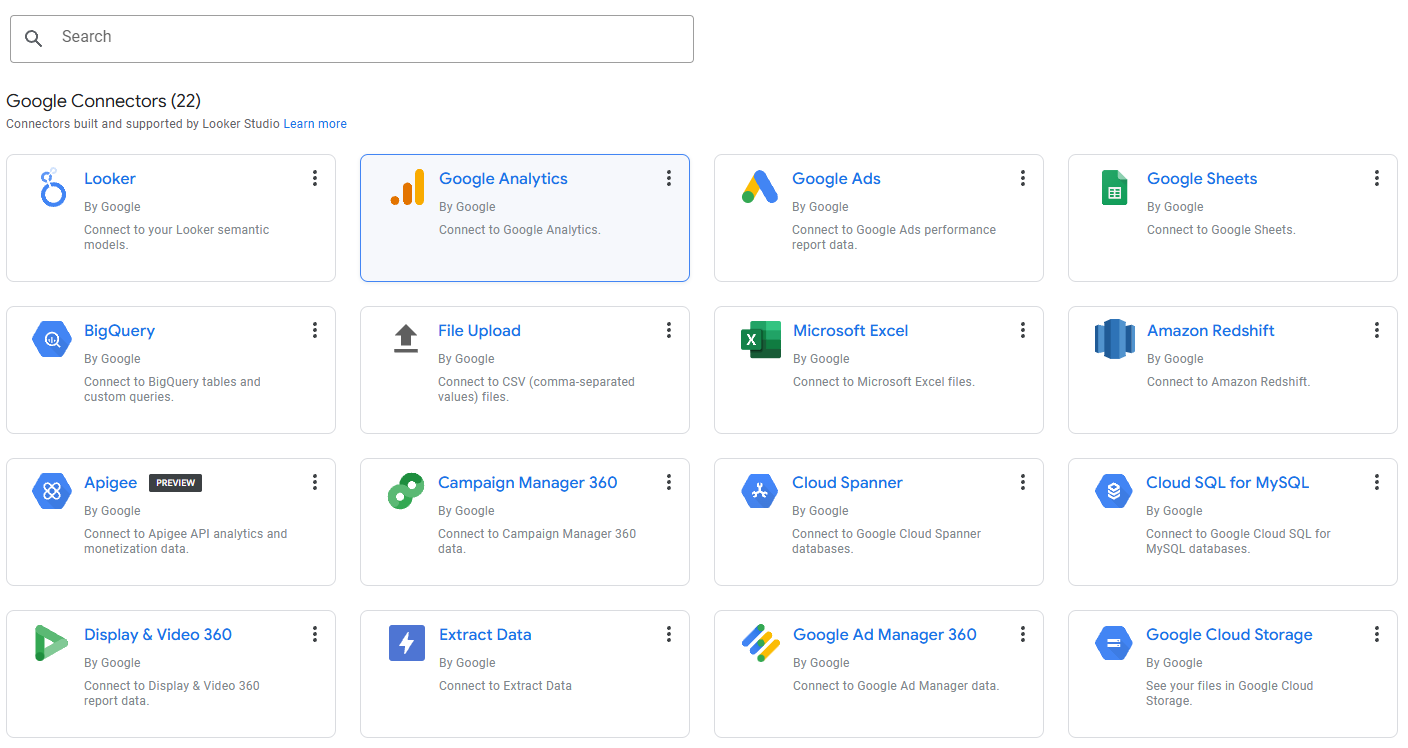Open the three-dot menu for Amazon Redshift
The image size is (1408, 748).
pyautogui.click(x=1377, y=329)
